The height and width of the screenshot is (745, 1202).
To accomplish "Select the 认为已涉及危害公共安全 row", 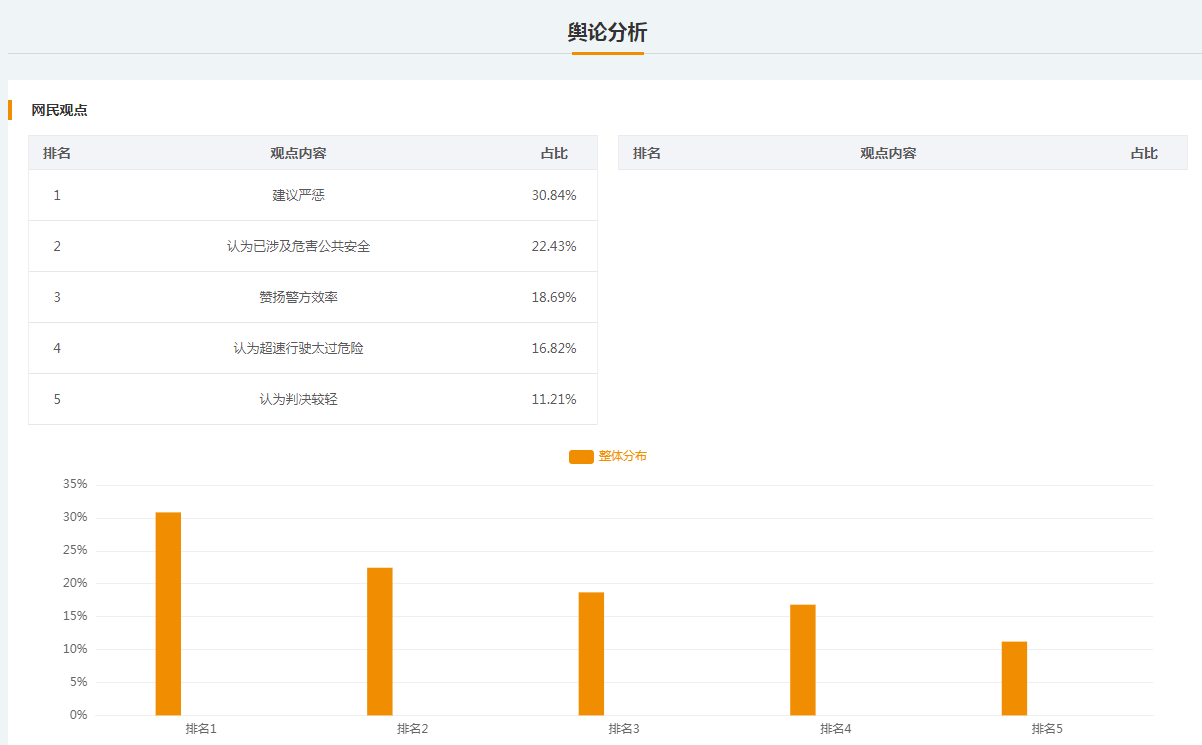I will 313,246.
